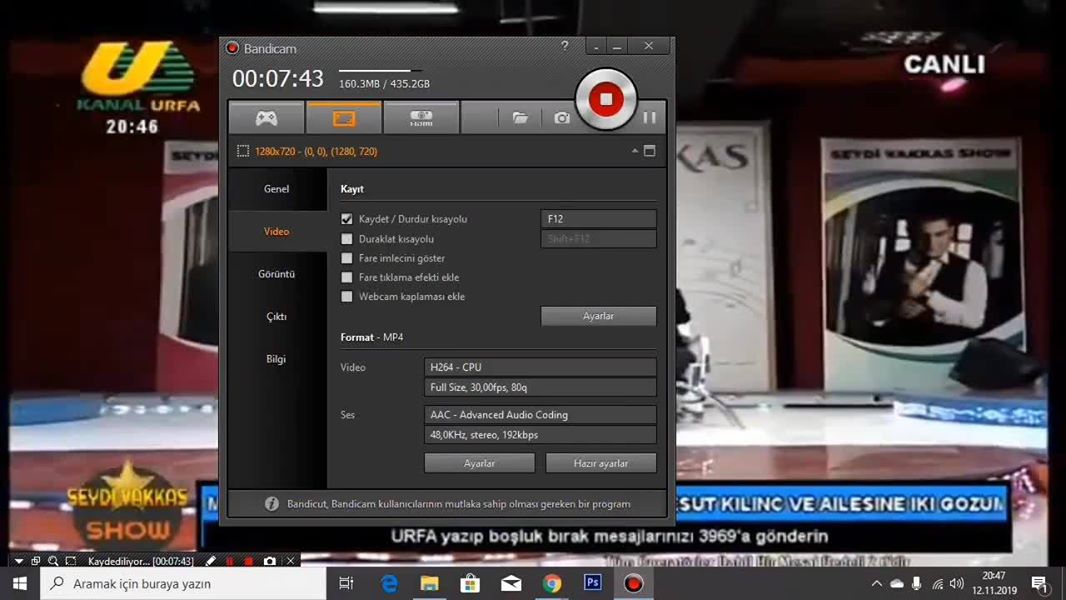Image resolution: width=1066 pixels, height=600 pixels.
Task: Click the Bandicam taskbar button
Action: click(634, 584)
